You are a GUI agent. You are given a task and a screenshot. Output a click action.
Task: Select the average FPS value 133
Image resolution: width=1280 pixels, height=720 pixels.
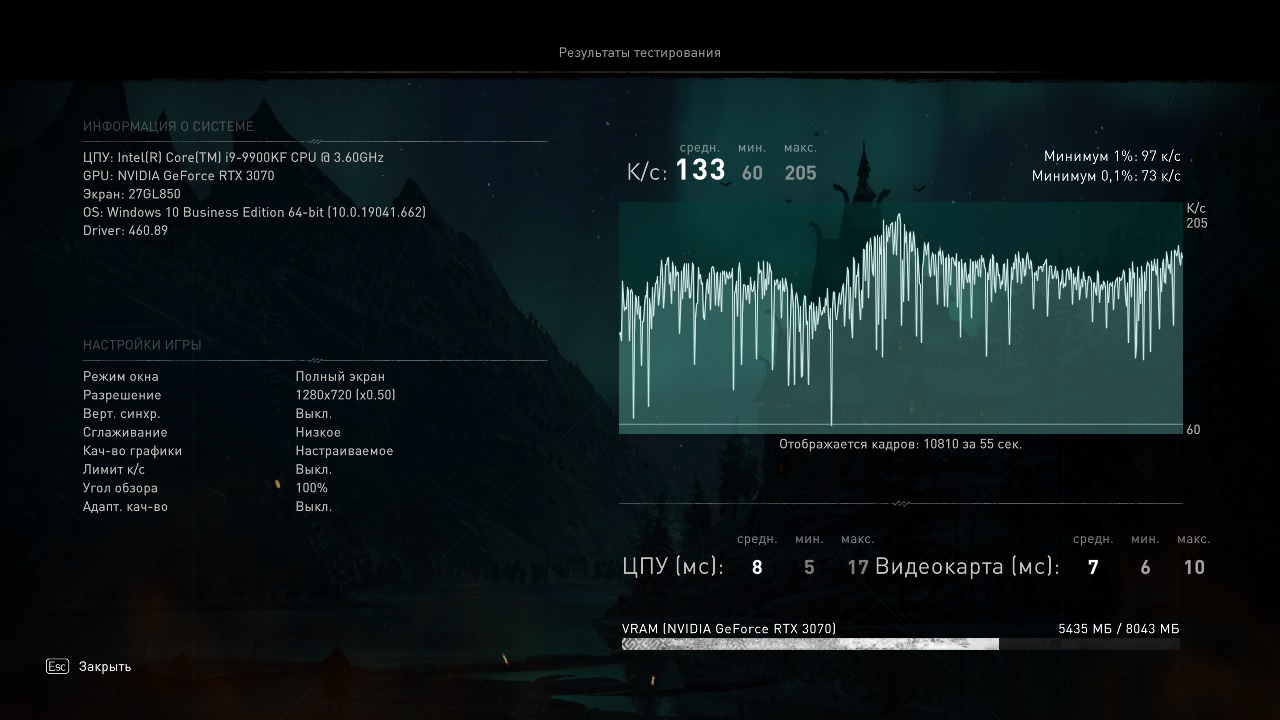point(701,171)
